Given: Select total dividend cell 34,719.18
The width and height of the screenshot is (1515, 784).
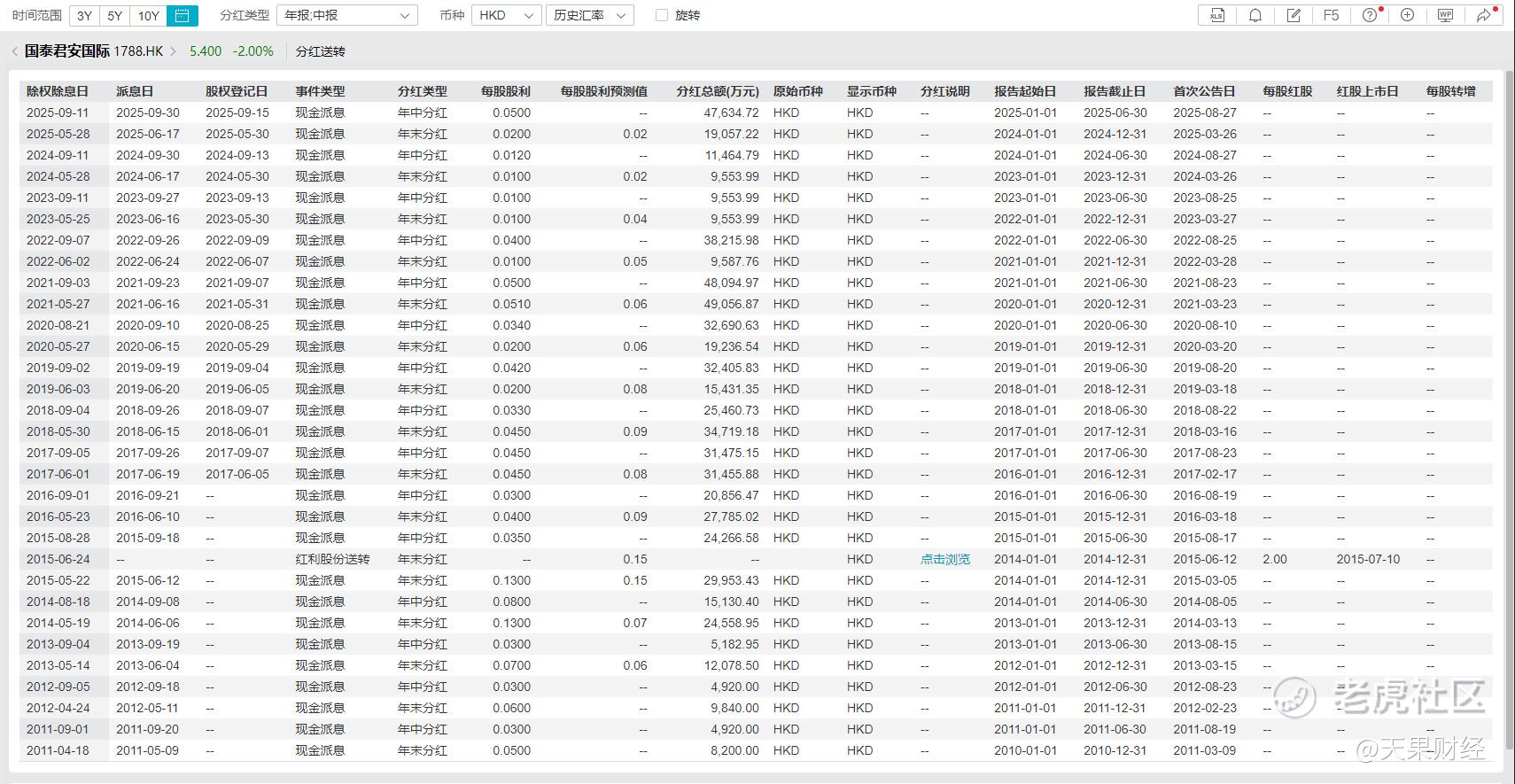Looking at the screenshot, I should pyautogui.click(x=732, y=431).
